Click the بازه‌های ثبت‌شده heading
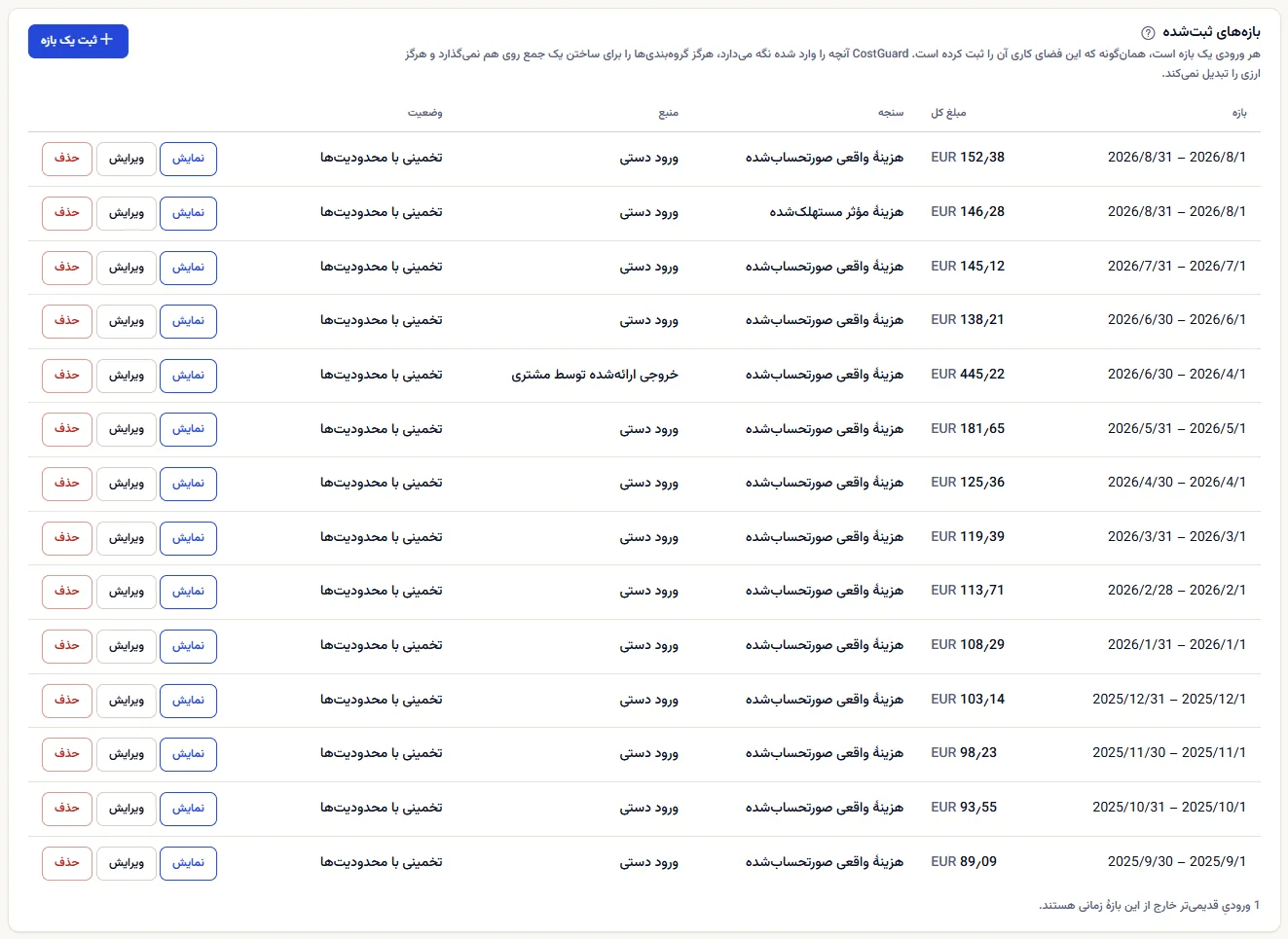This screenshot has width=1288, height=939. pos(1211,32)
